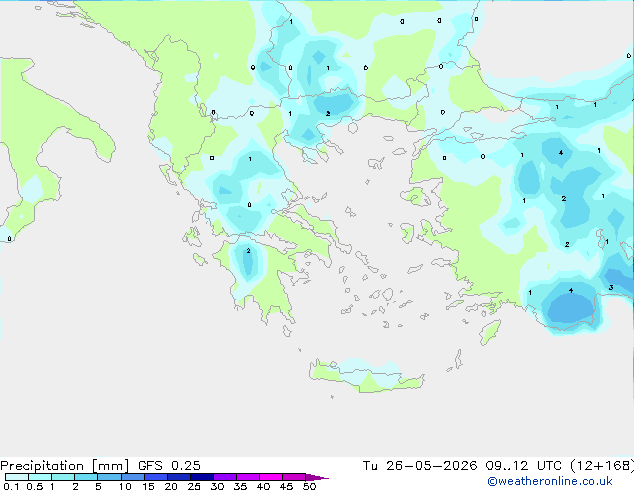
Task: Pick the legend swatch between 20 and 25
Action: [x=179, y=477]
